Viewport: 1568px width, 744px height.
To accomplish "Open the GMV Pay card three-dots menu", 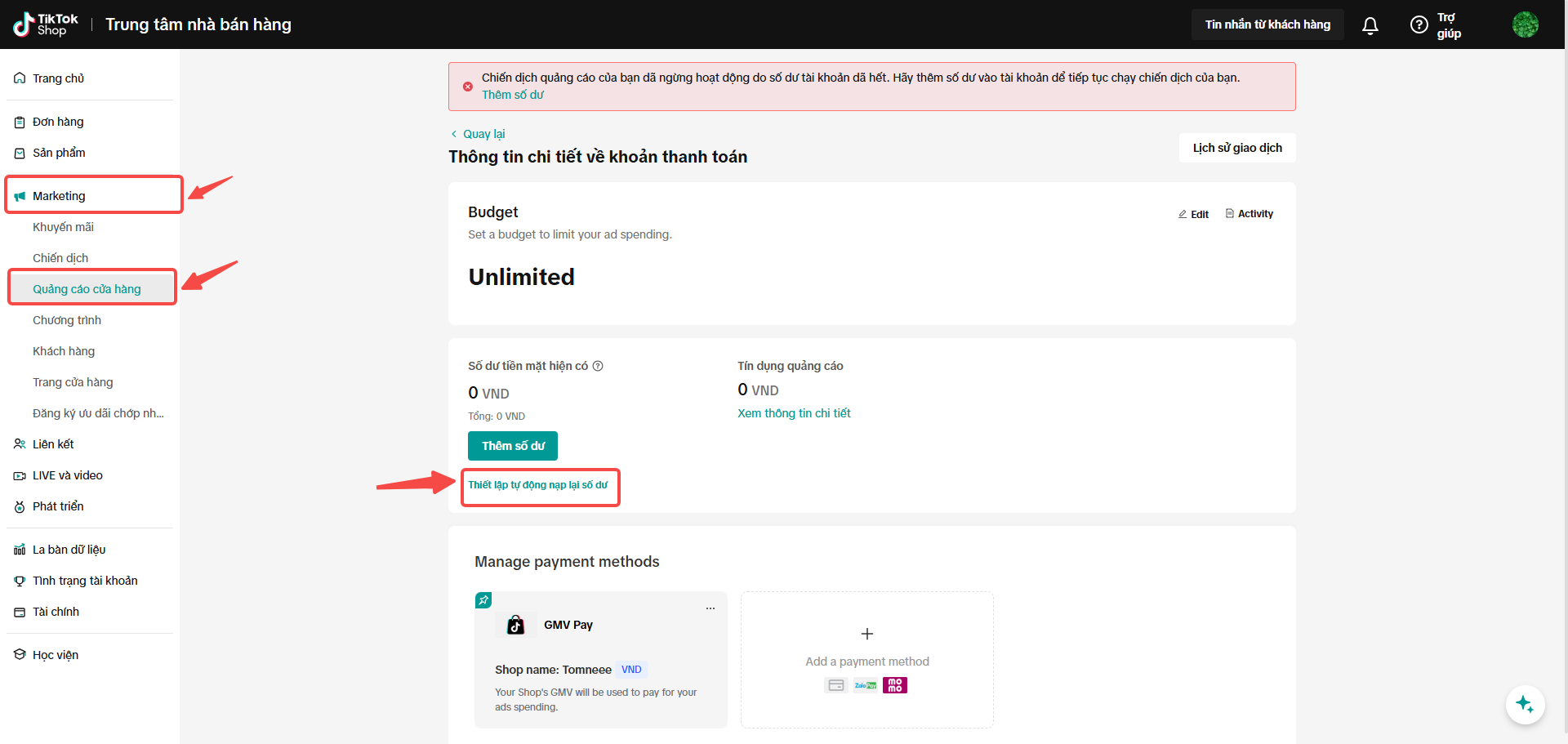I will click(710, 608).
